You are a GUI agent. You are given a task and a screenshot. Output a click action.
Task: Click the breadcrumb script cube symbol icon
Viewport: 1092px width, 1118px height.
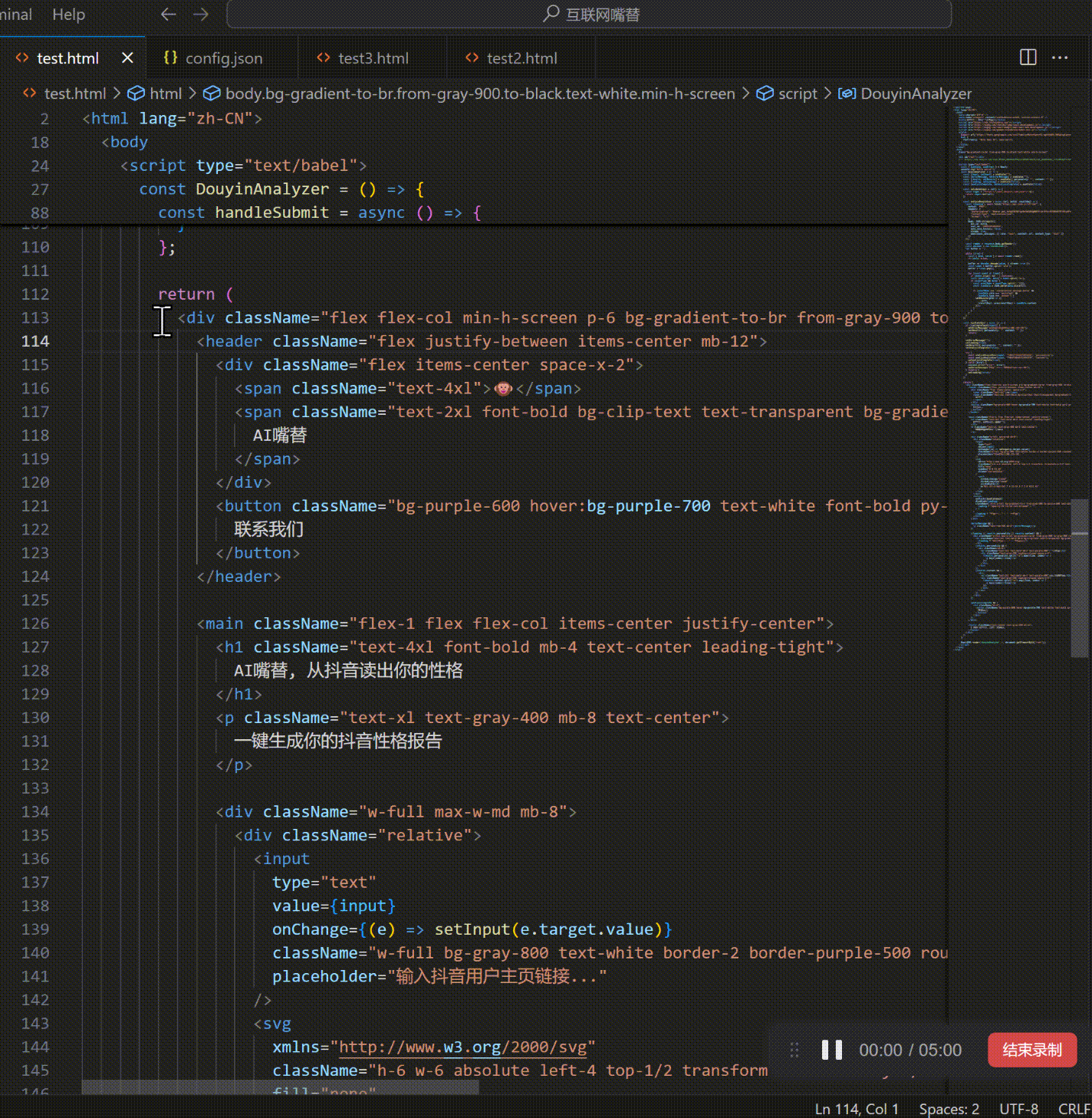pos(765,94)
